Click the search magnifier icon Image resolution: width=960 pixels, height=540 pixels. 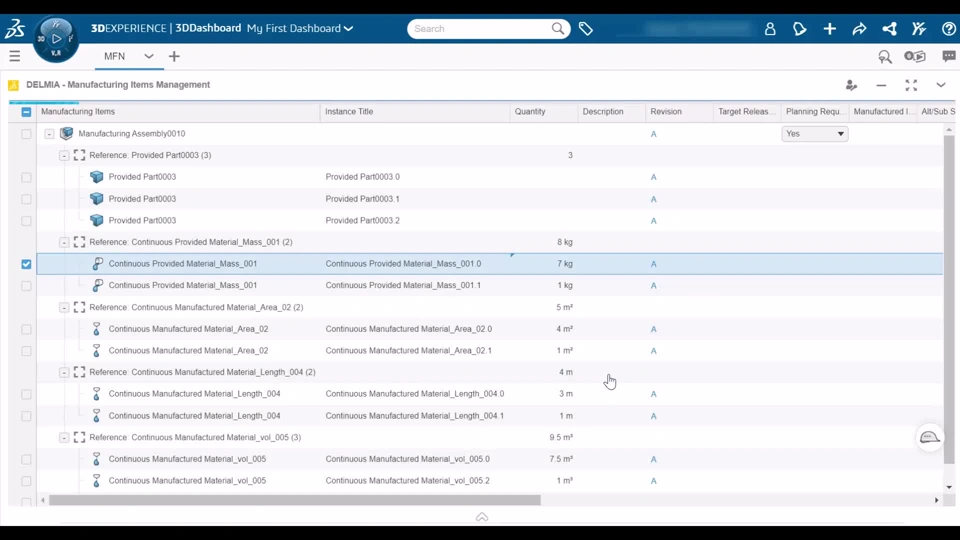558,29
